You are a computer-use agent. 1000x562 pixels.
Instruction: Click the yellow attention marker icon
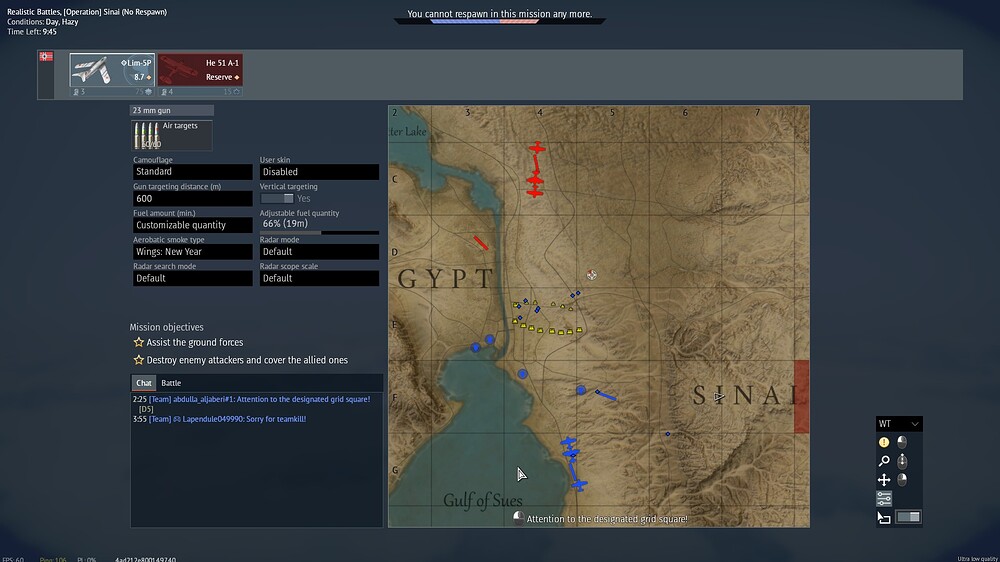pyautogui.click(x=884, y=442)
